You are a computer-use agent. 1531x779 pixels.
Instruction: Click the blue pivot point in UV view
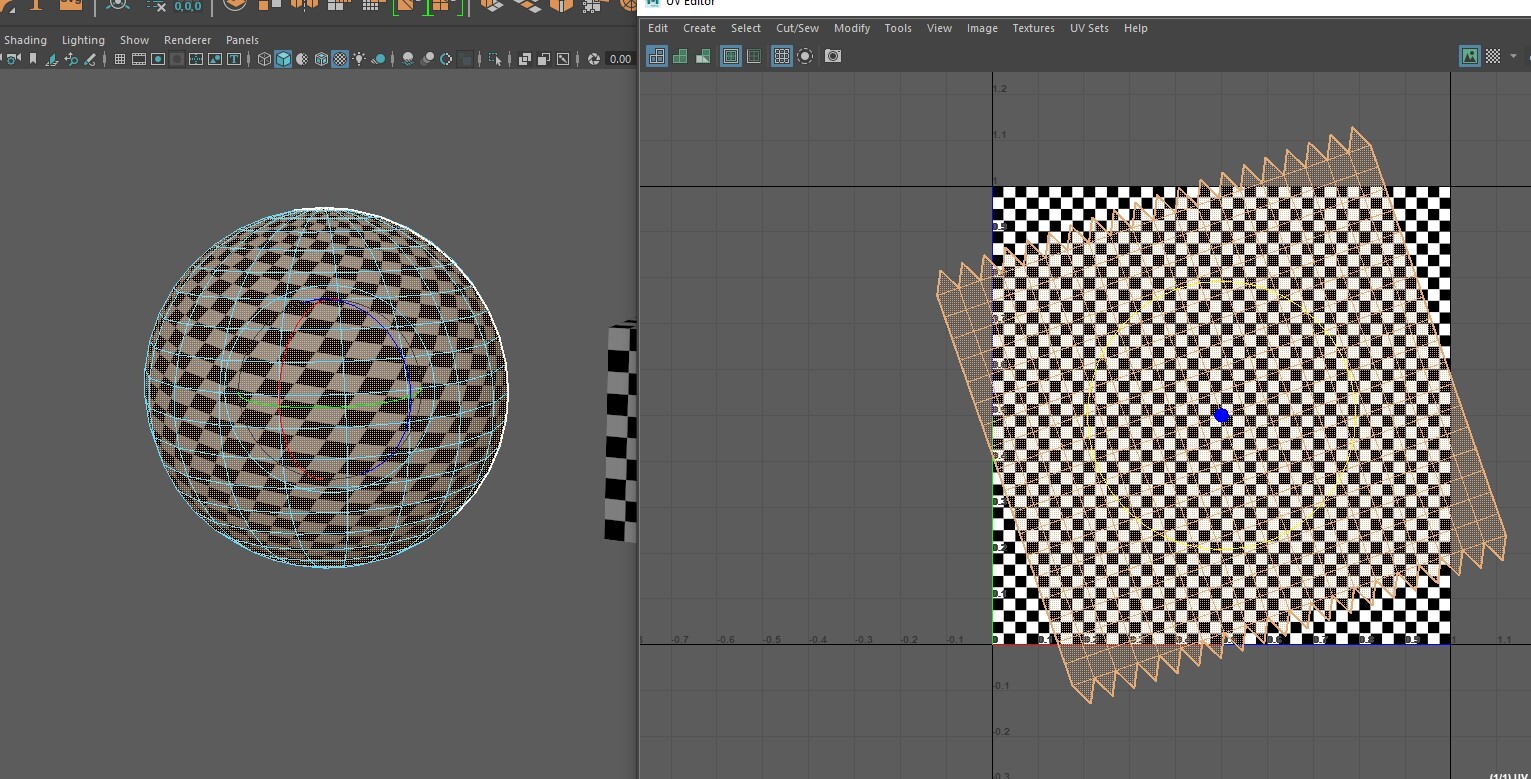1221,415
